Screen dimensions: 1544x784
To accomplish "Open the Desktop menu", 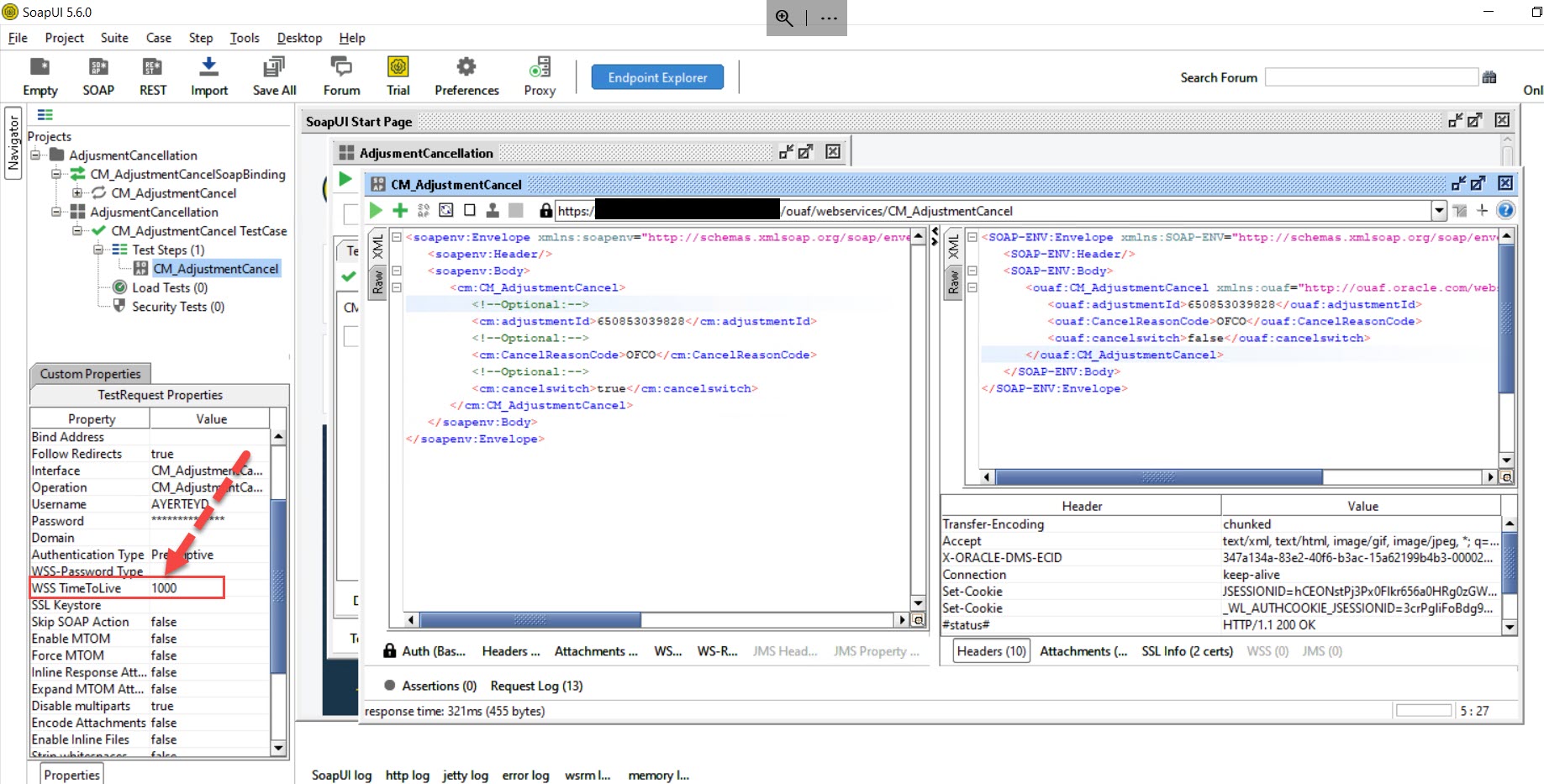I will coord(299,38).
